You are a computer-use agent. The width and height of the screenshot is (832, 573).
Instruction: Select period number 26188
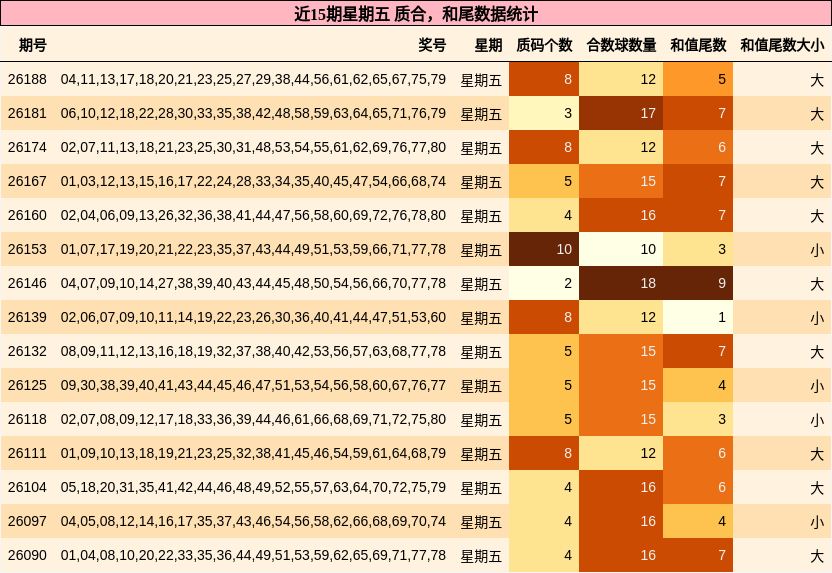coord(27,80)
